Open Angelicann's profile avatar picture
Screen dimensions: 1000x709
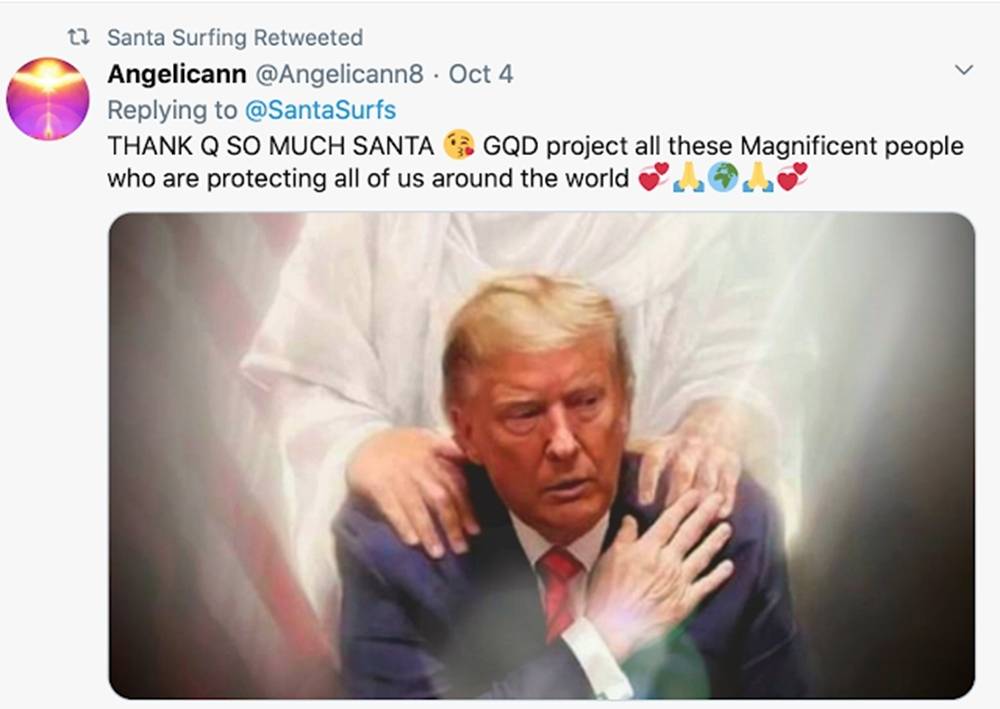(x=47, y=98)
